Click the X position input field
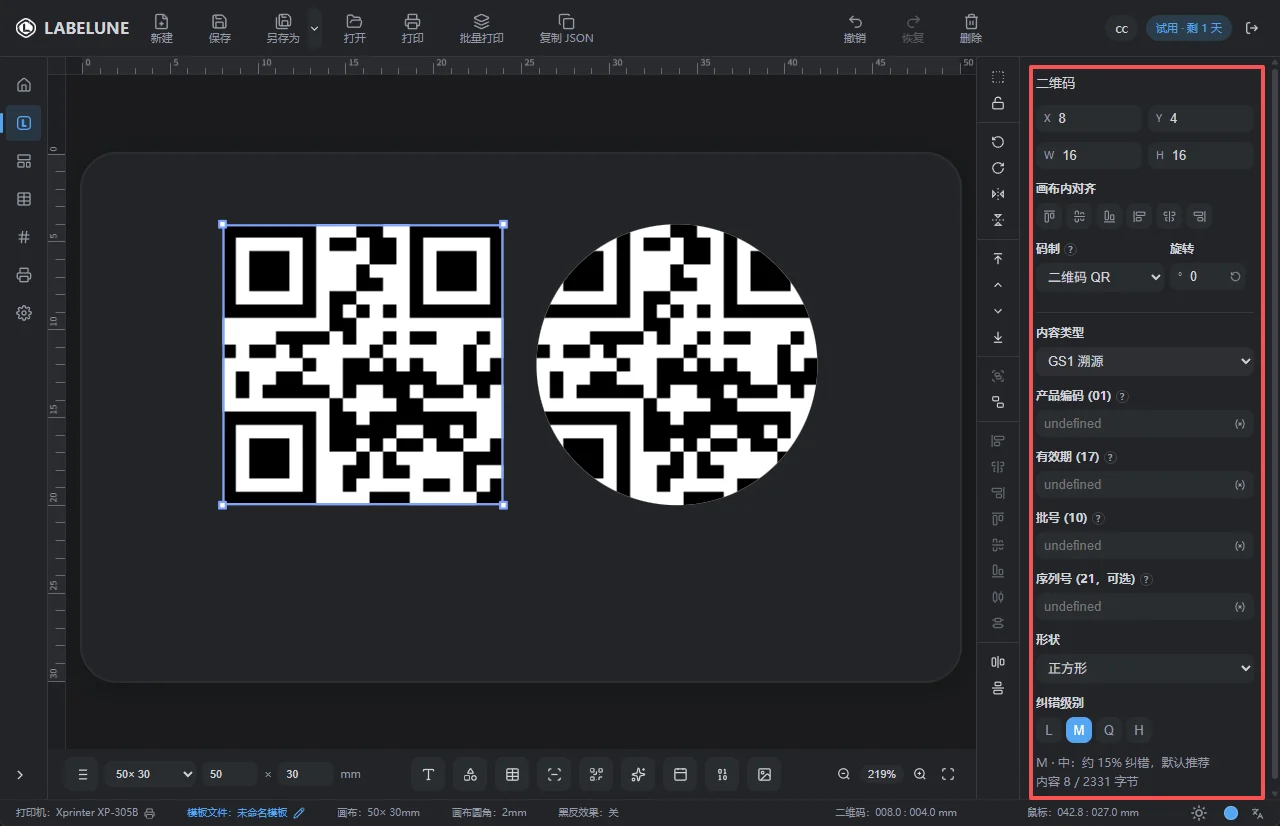1280x826 pixels. [x=1088, y=118]
